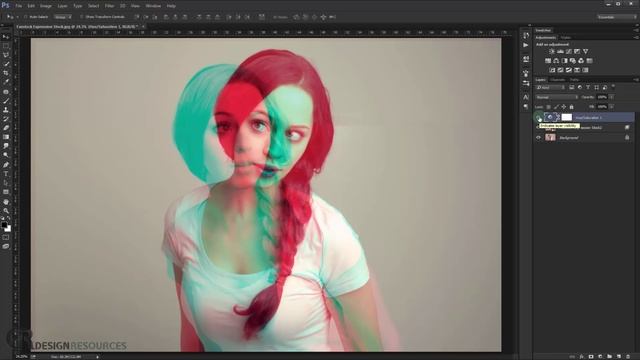Screen dimensions: 640x360
Task: Select the Crop tool
Action: pos(6,73)
